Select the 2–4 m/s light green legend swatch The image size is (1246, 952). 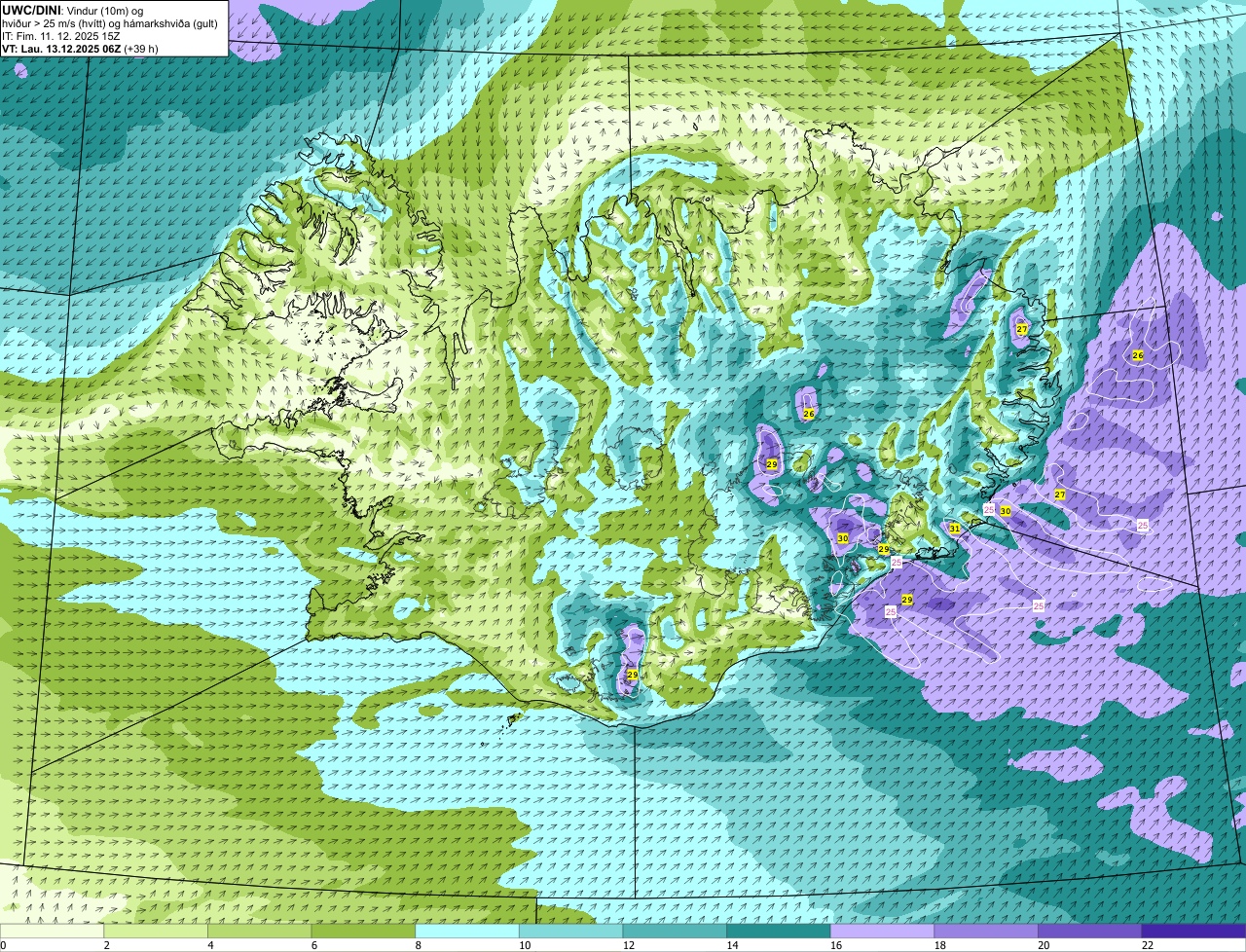point(156,931)
